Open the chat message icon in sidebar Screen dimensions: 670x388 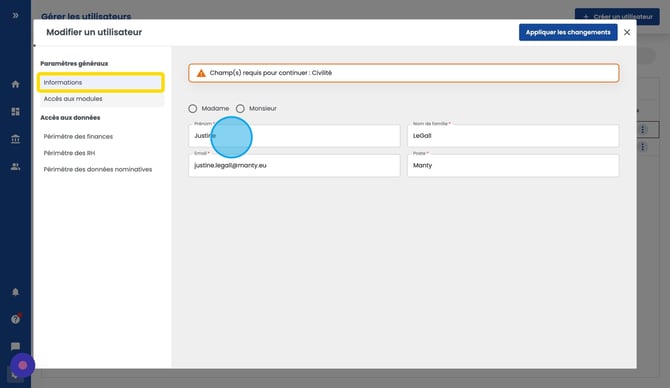(x=15, y=347)
